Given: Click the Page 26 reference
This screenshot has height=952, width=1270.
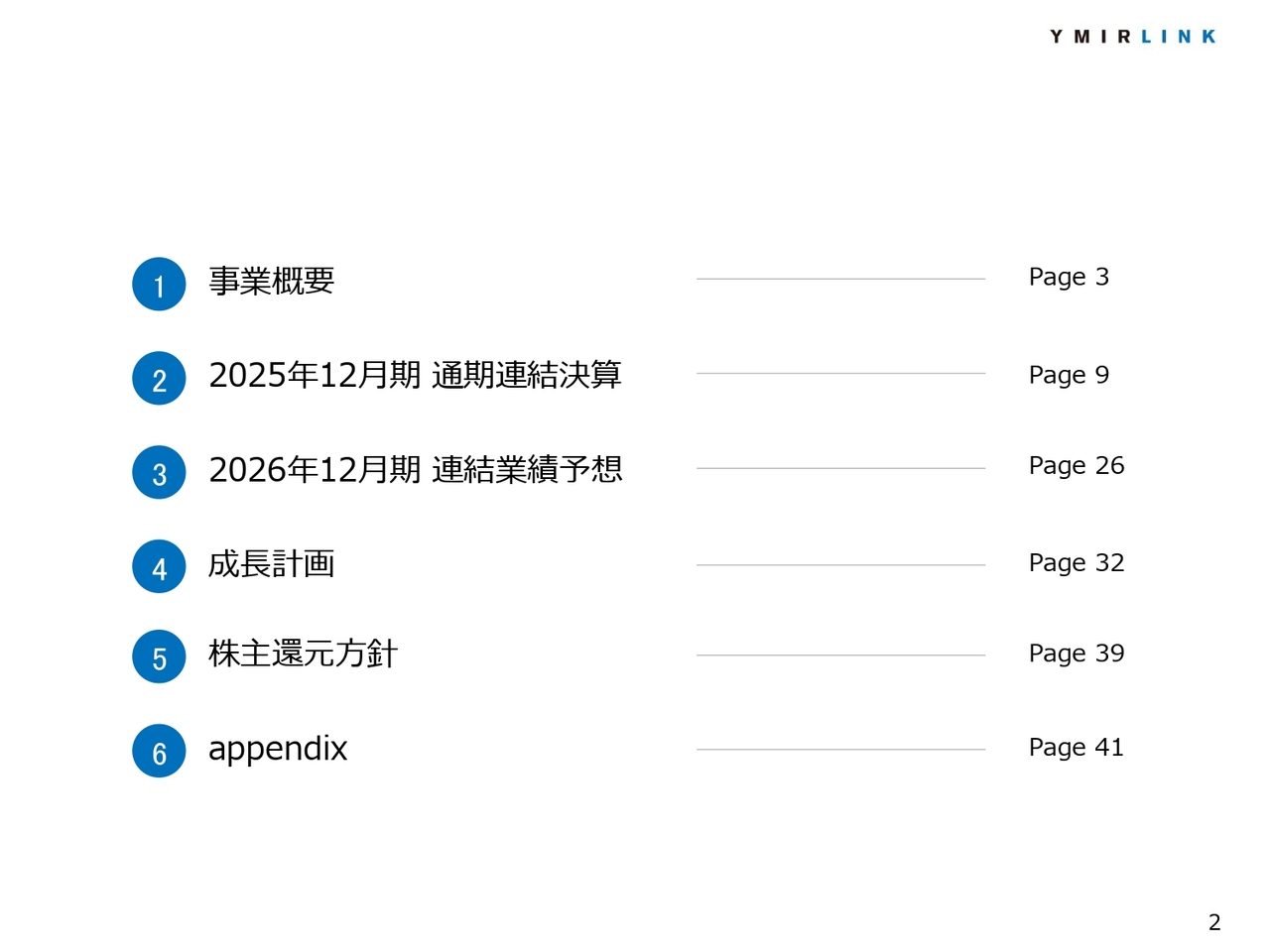Looking at the screenshot, I should 1077,466.
